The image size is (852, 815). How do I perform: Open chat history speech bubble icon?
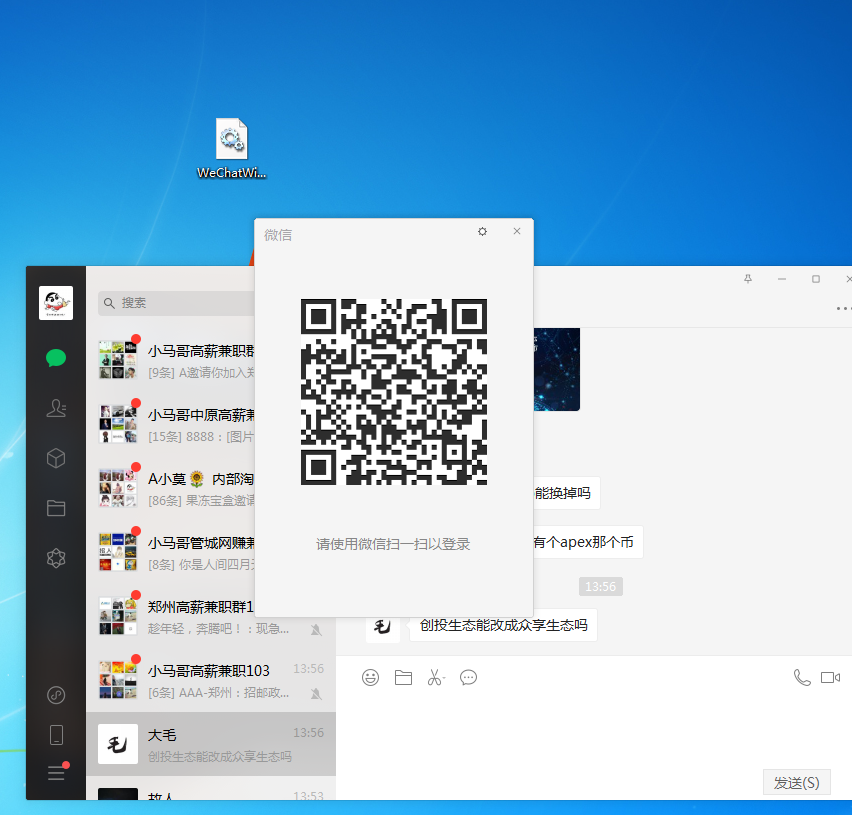pos(468,678)
